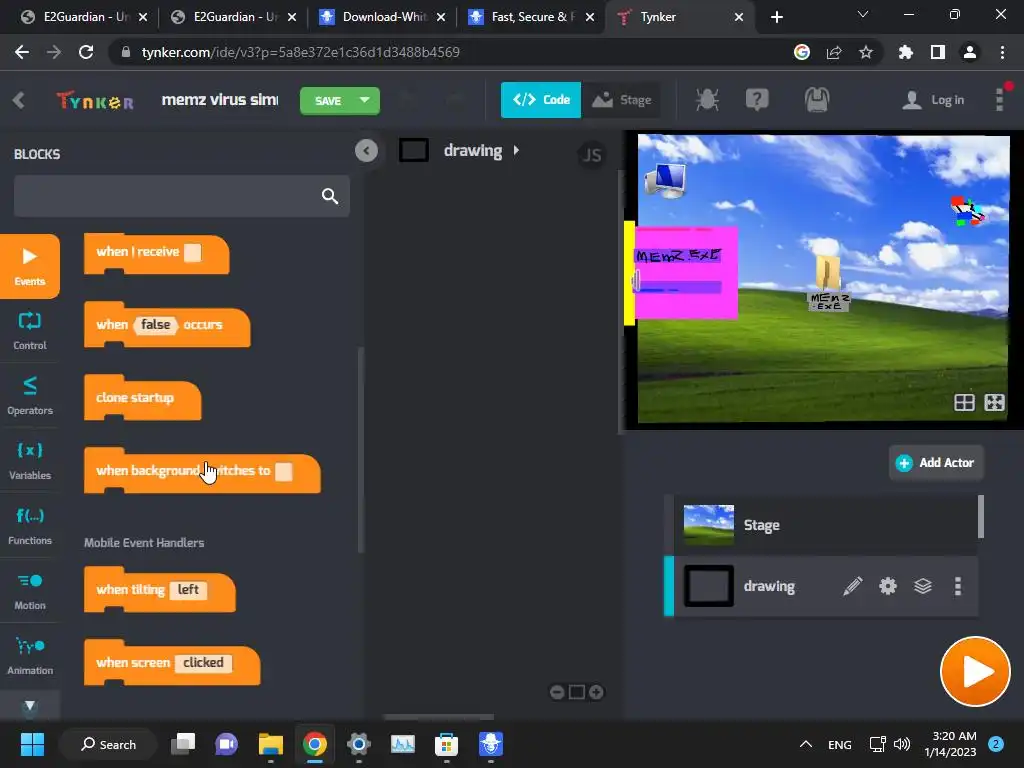Click the computer icon on the stage
The width and height of the screenshot is (1024, 768).
point(665,180)
